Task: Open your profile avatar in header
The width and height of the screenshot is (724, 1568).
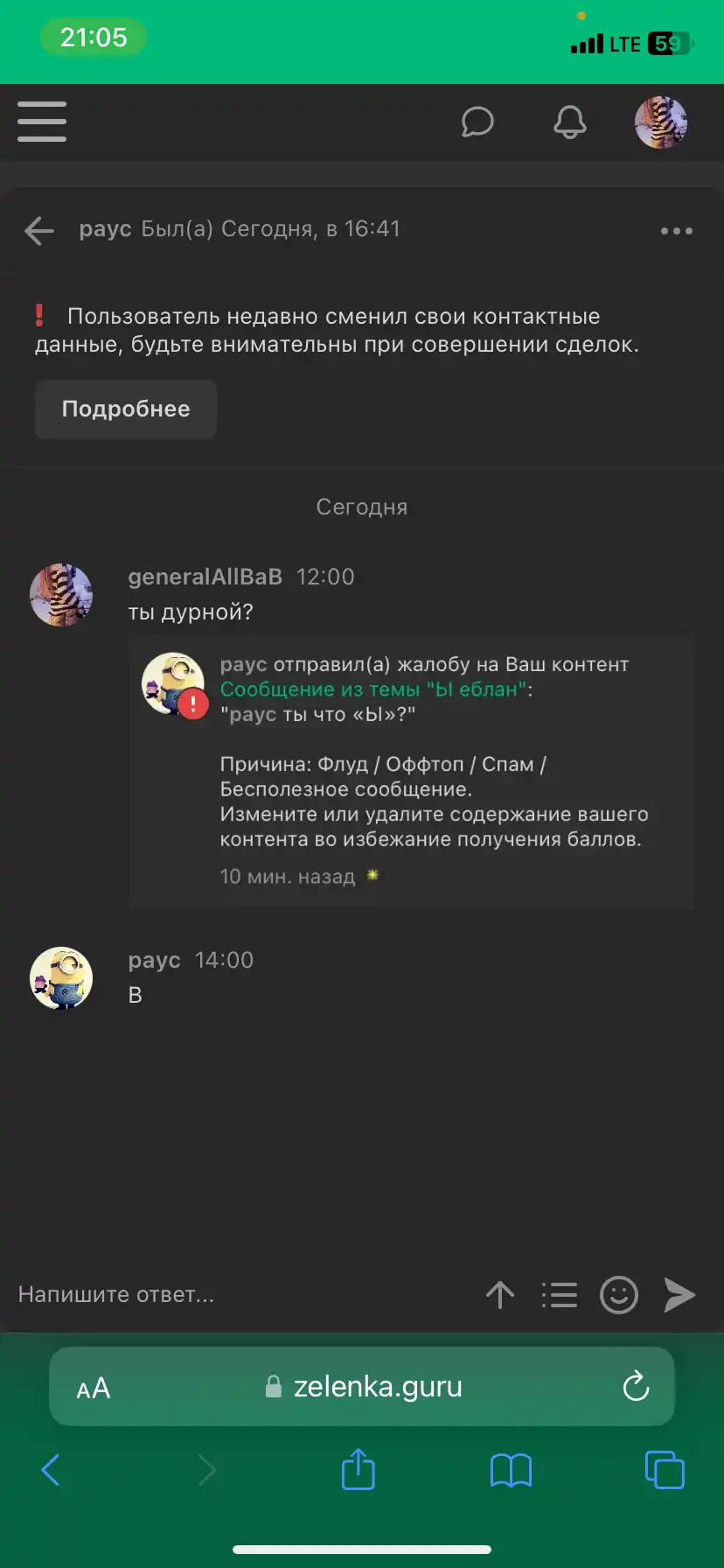Action: pos(661,122)
